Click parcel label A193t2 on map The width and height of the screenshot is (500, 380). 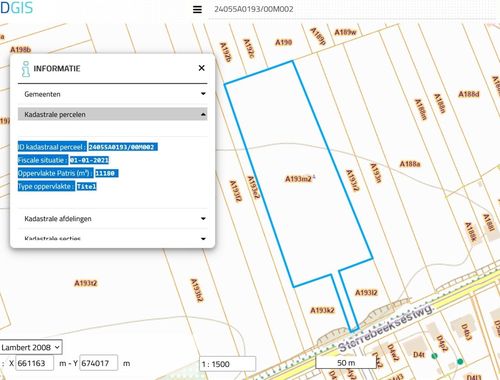point(86,283)
